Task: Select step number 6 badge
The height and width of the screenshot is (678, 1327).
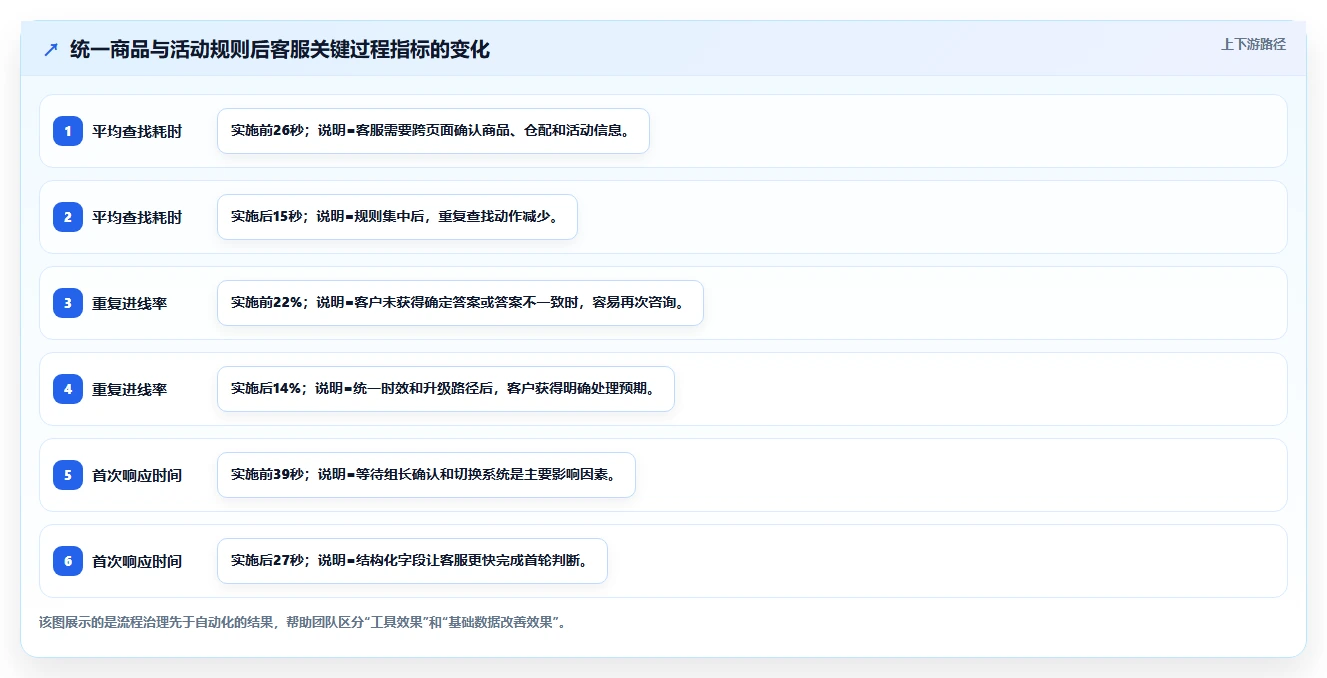Action: coord(68,561)
